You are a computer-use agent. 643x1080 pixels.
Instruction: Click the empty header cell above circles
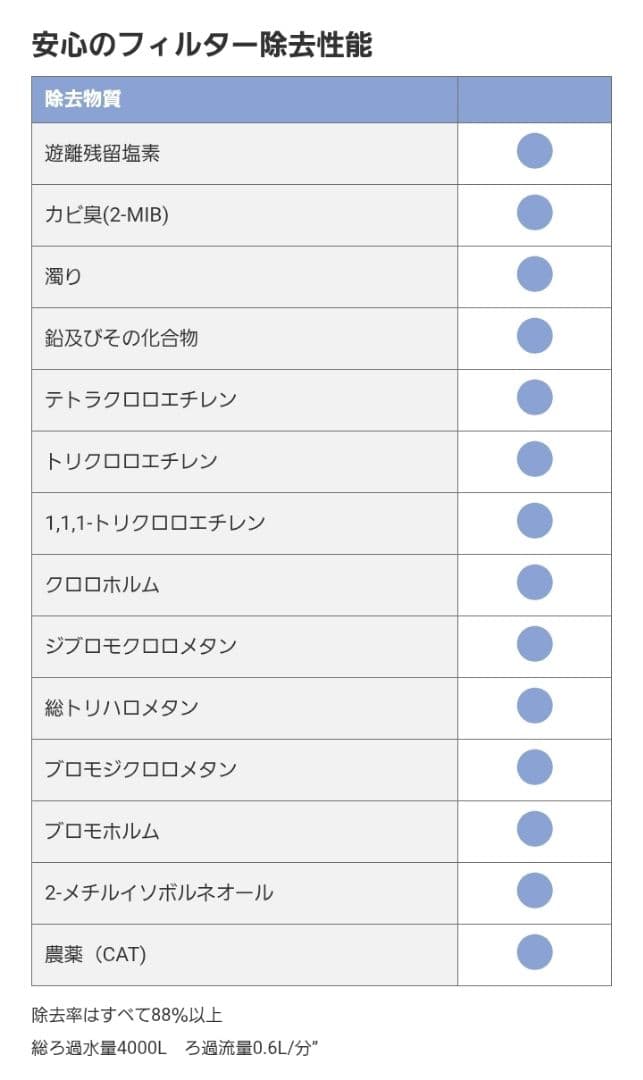click(534, 99)
